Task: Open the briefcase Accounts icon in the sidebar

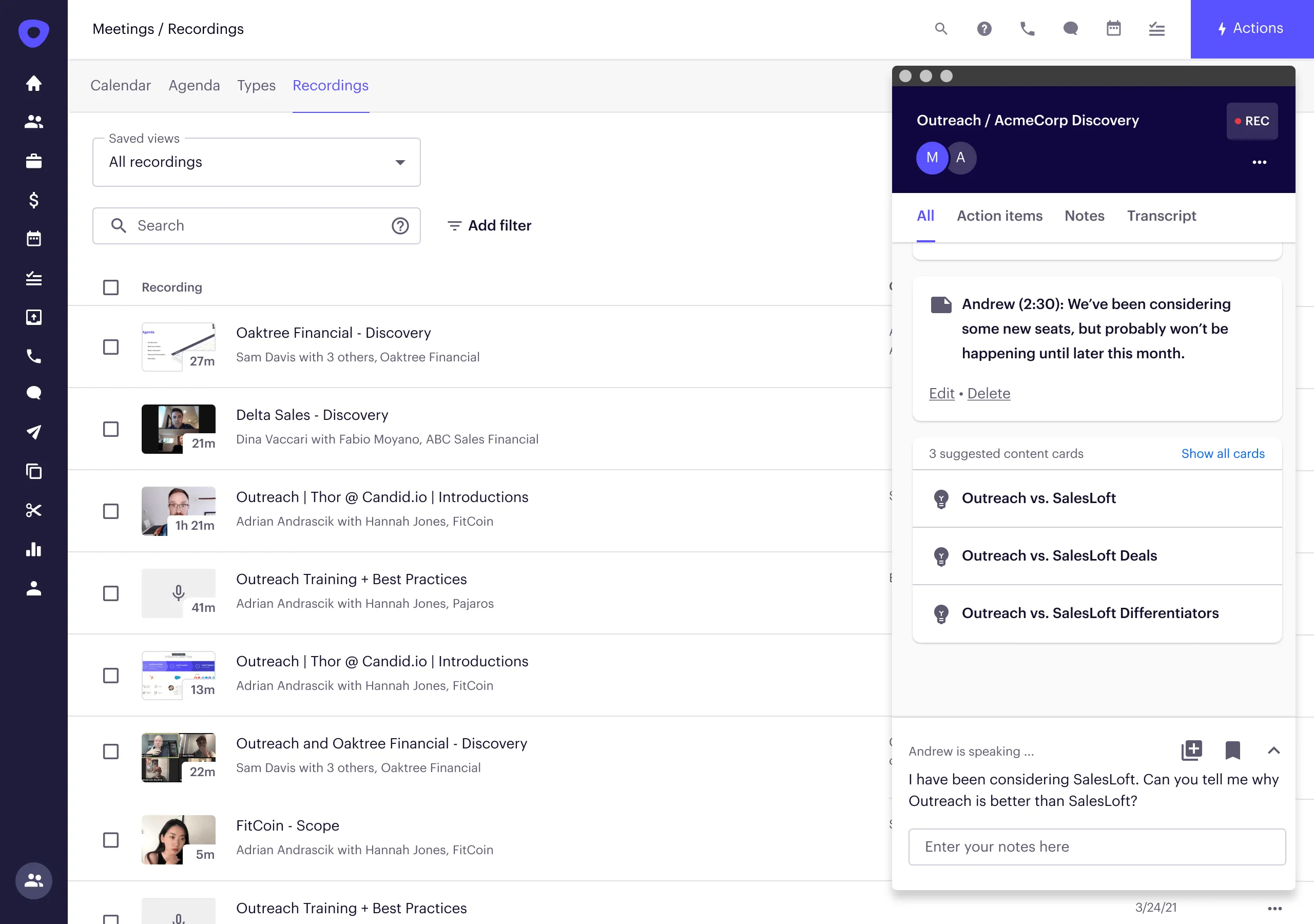Action: point(34,161)
